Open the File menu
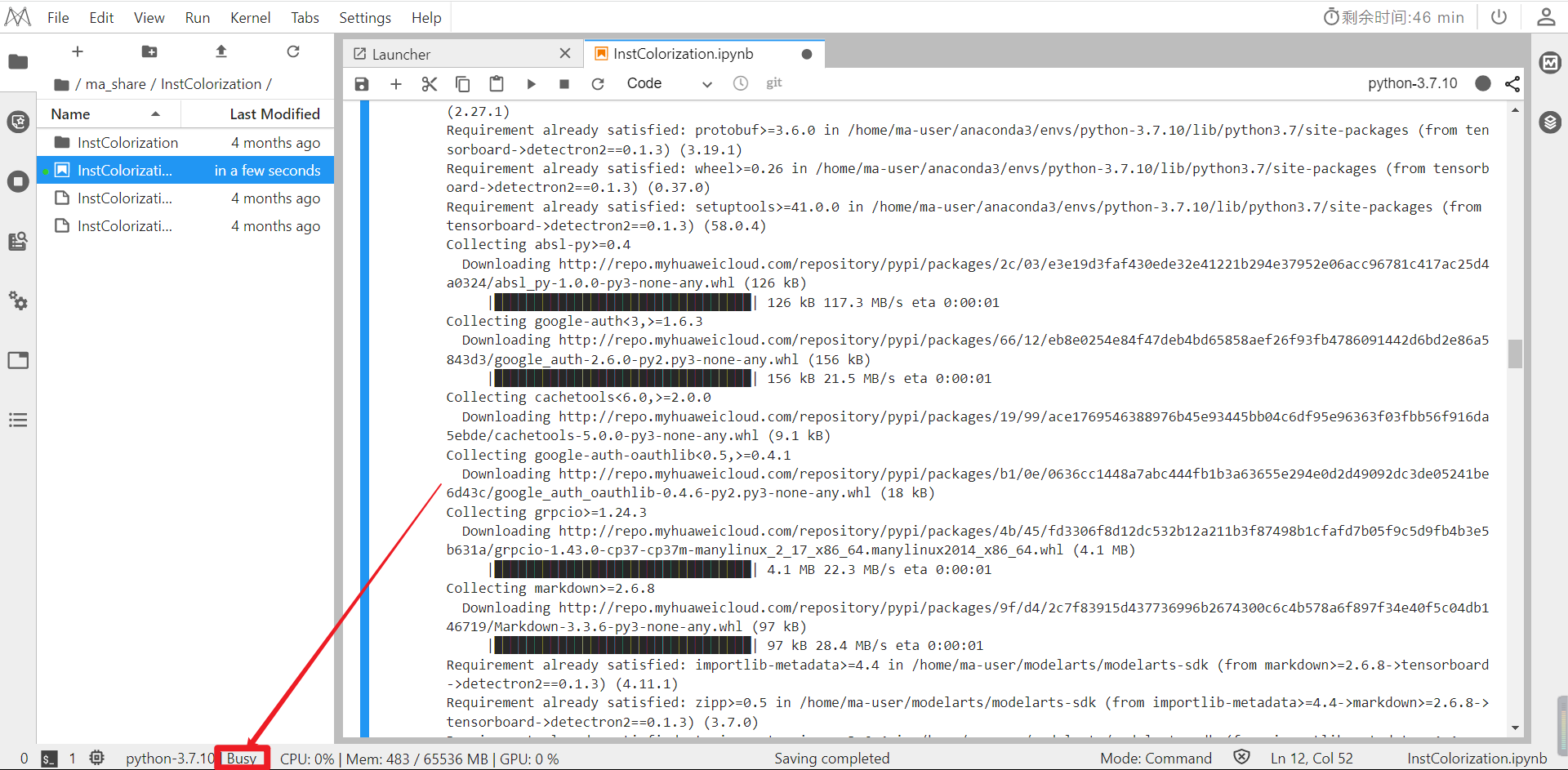The width and height of the screenshot is (1568, 770). pos(58,17)
